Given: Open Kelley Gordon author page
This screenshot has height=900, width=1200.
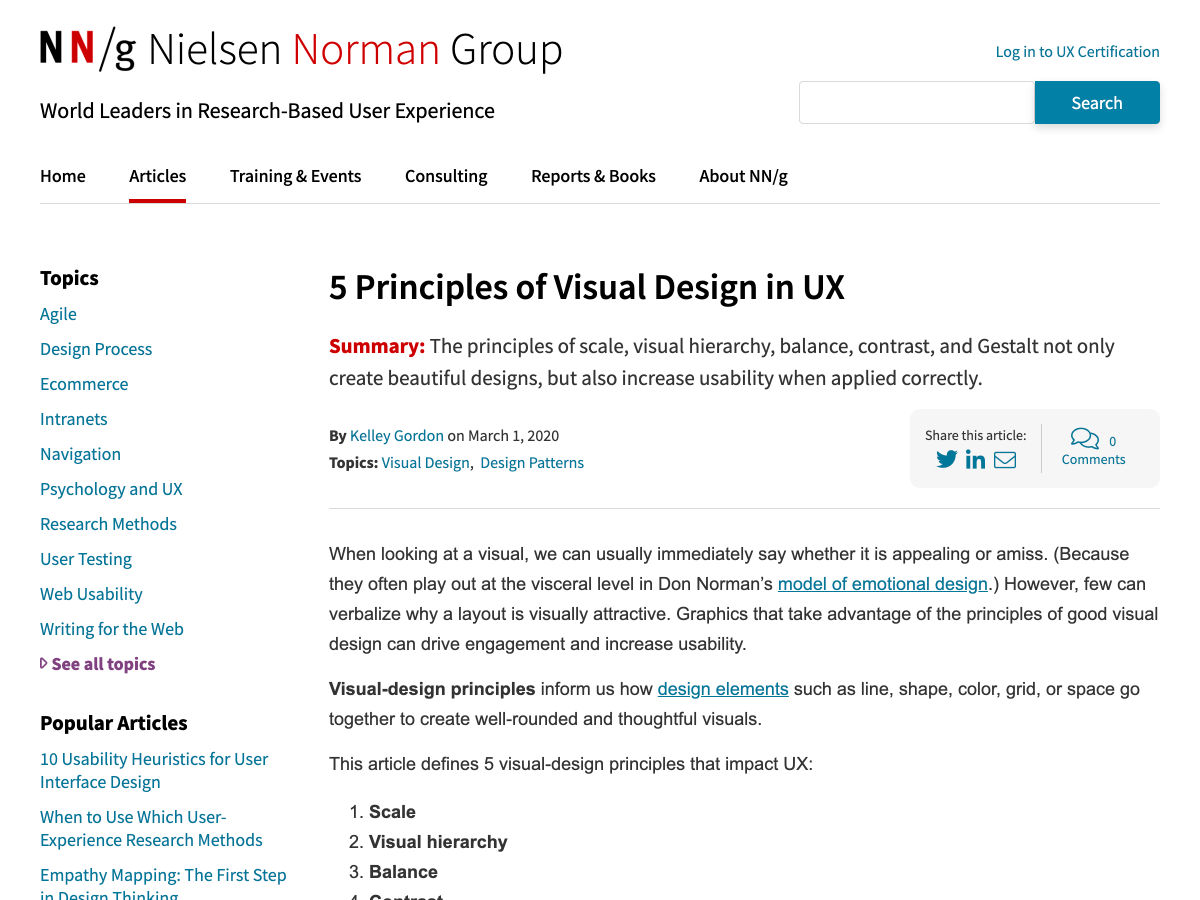Looking at the screenshot, I should click(397, 436).
